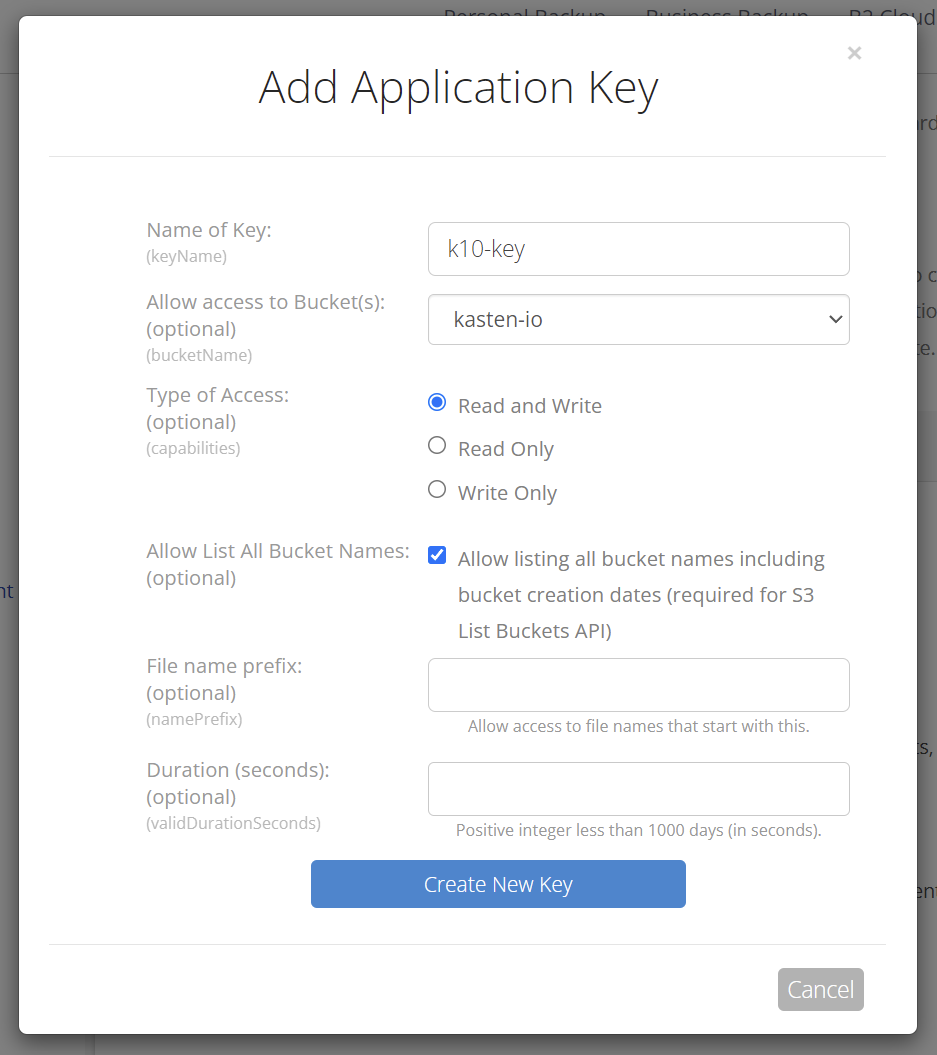Click the '(validDurationSeconds)' parameter text
This screenshot has height=1055, width=937.
(233, 823)
